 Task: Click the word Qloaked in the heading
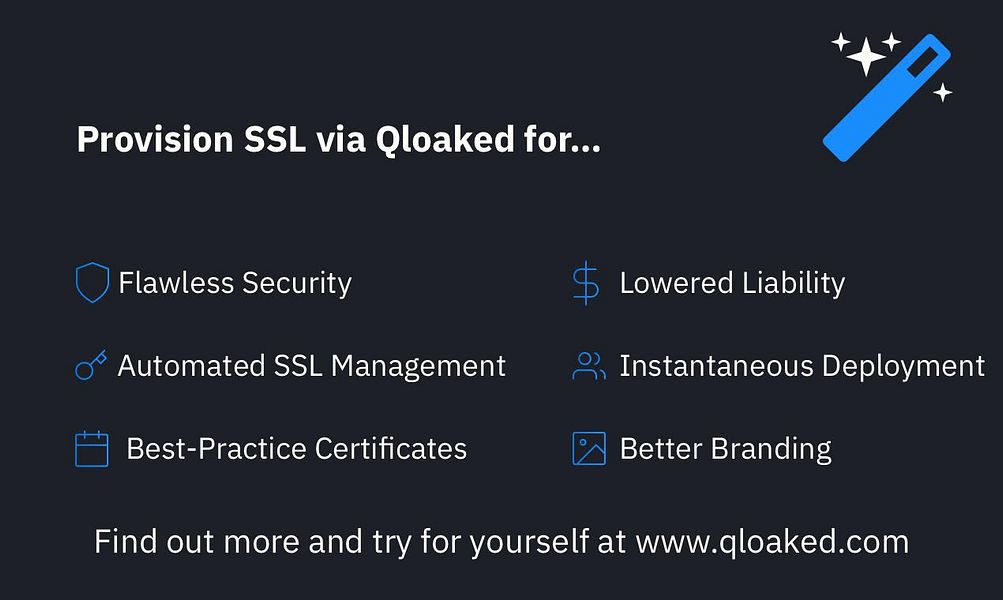445,139
